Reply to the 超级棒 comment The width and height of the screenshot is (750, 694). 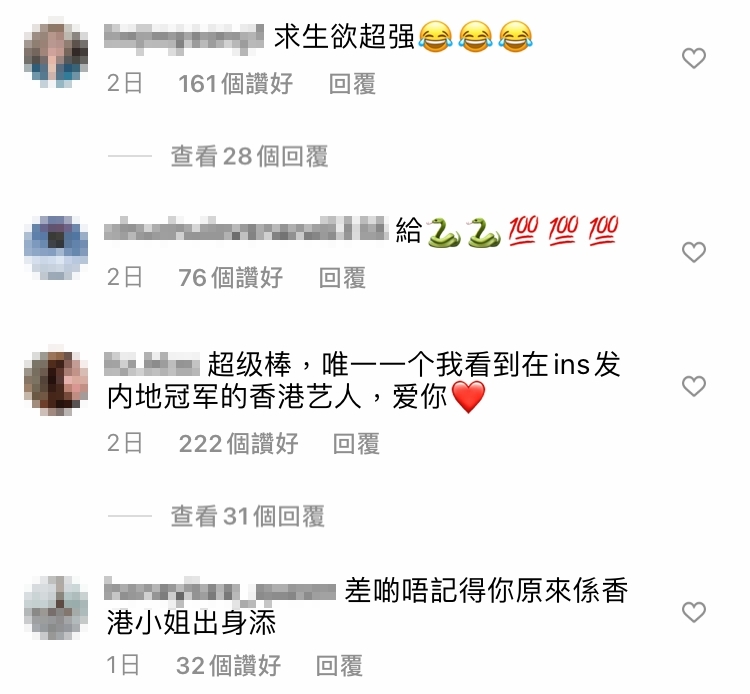[356, 443]
